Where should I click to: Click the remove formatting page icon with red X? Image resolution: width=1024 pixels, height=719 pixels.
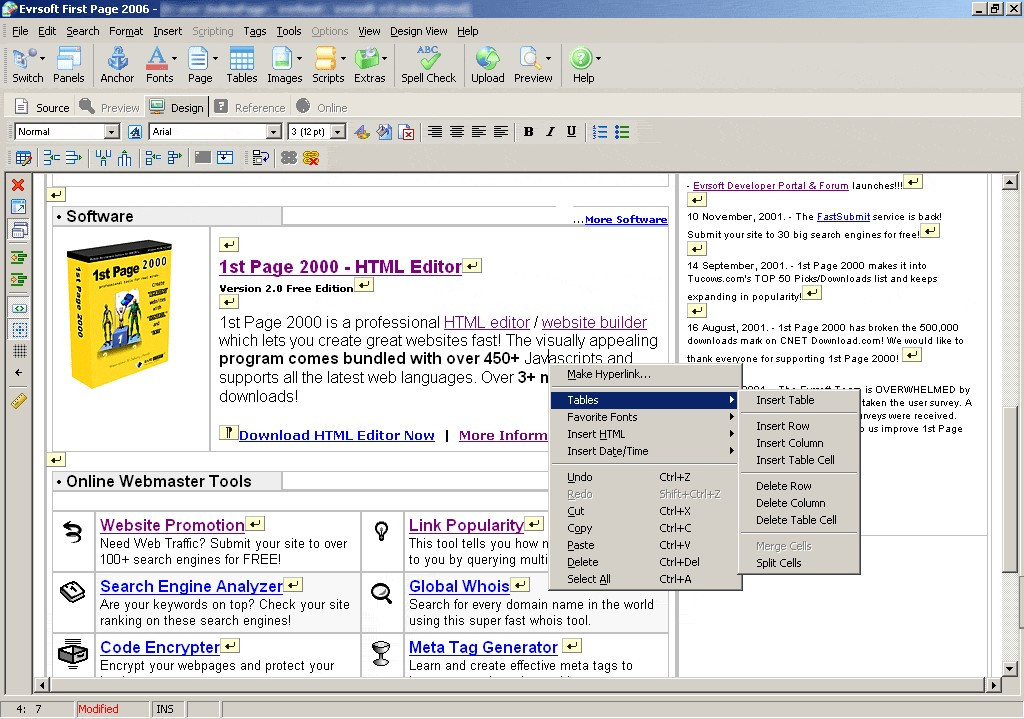pos(406,132)
